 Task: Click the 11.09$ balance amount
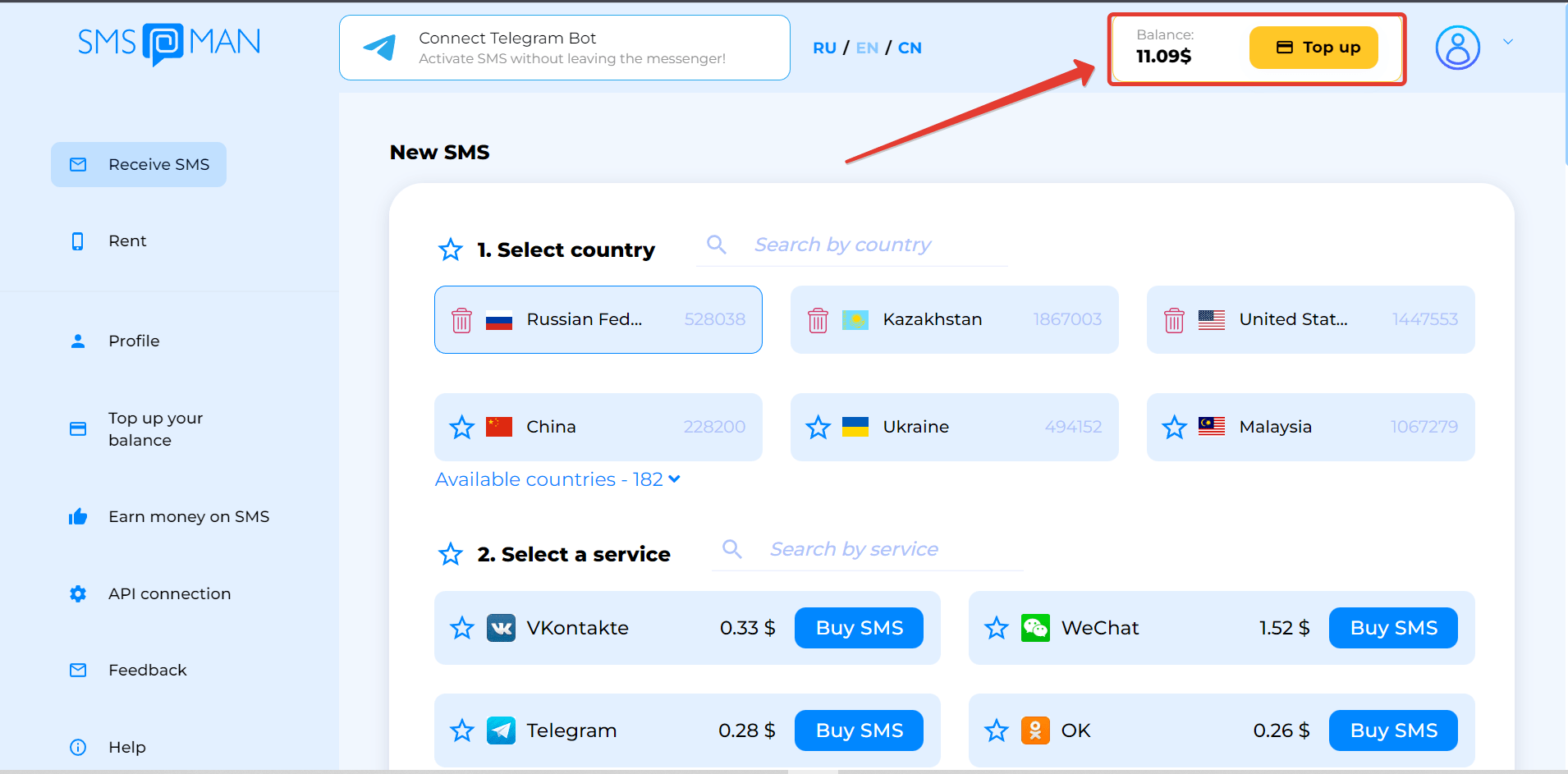click(x=1163, y=56)
